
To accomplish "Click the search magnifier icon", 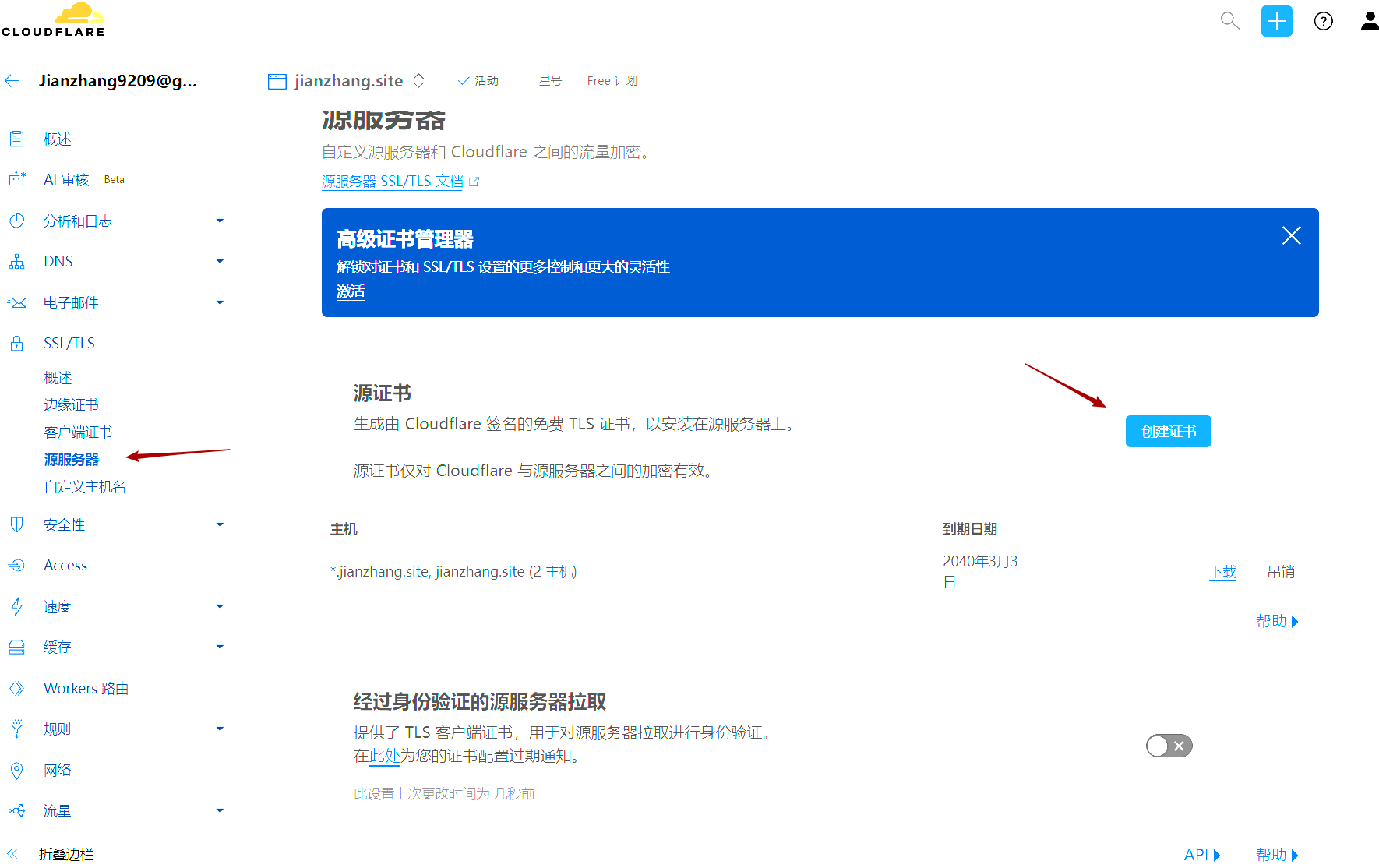I will (1229, 21).
